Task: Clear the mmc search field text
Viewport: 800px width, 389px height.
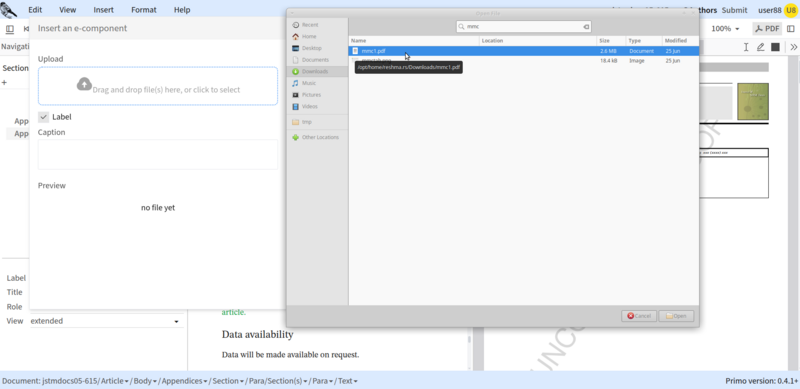Action: coord(586,27)
